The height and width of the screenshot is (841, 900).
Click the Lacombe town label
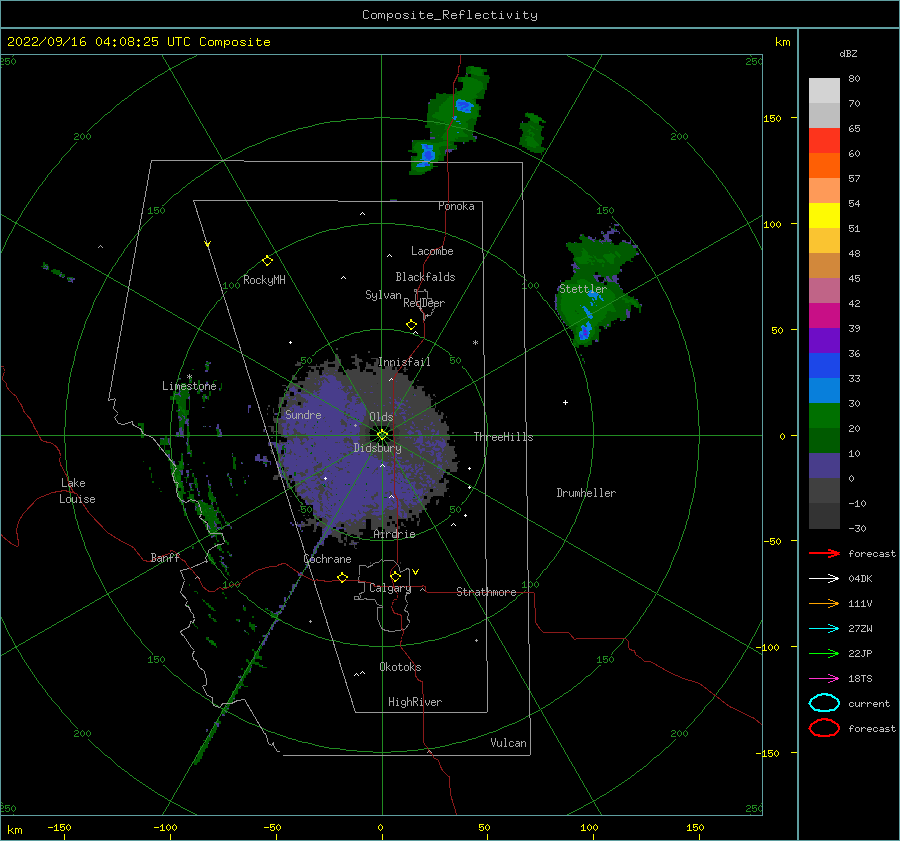coord(432,251)
